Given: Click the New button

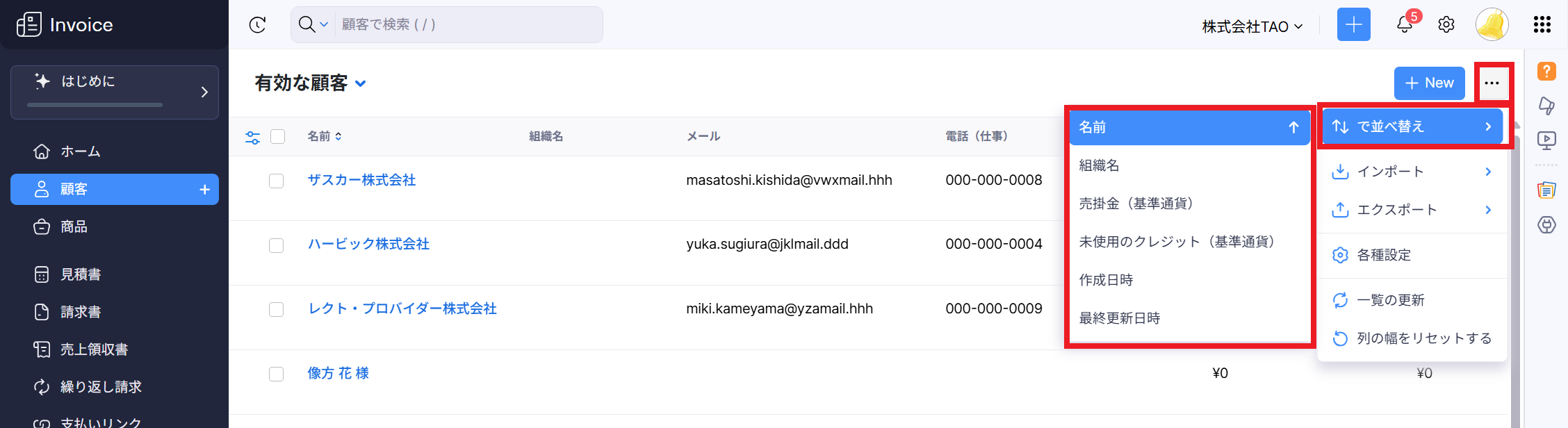Looking at the screenshot, I should pyautogui.click(x=1429, y=83).
